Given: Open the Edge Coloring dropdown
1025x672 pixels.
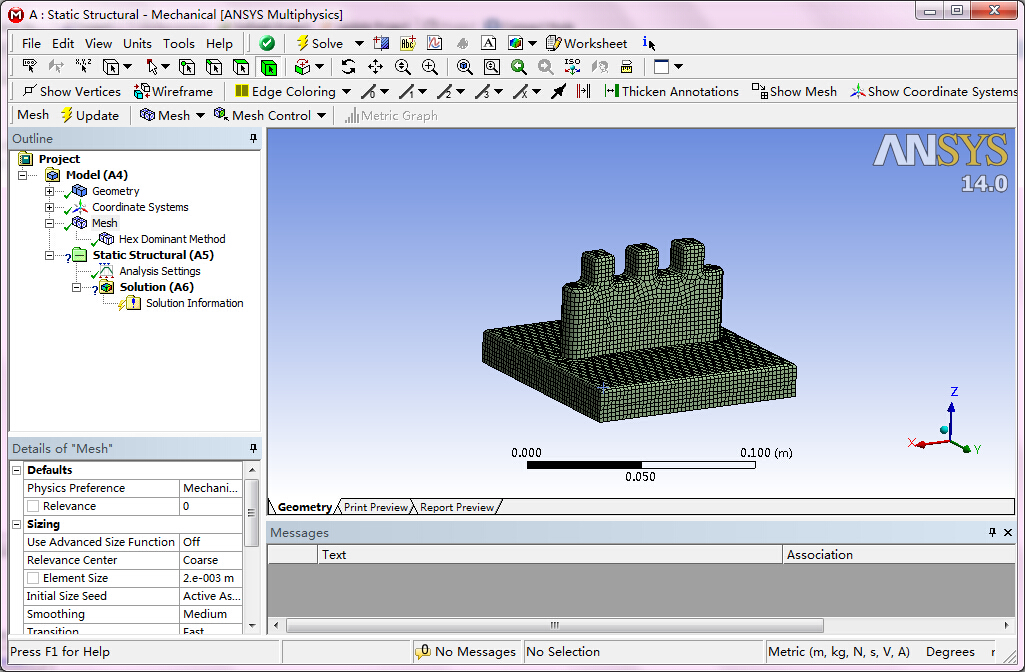Looking at the screenshot, I should 346,91.
